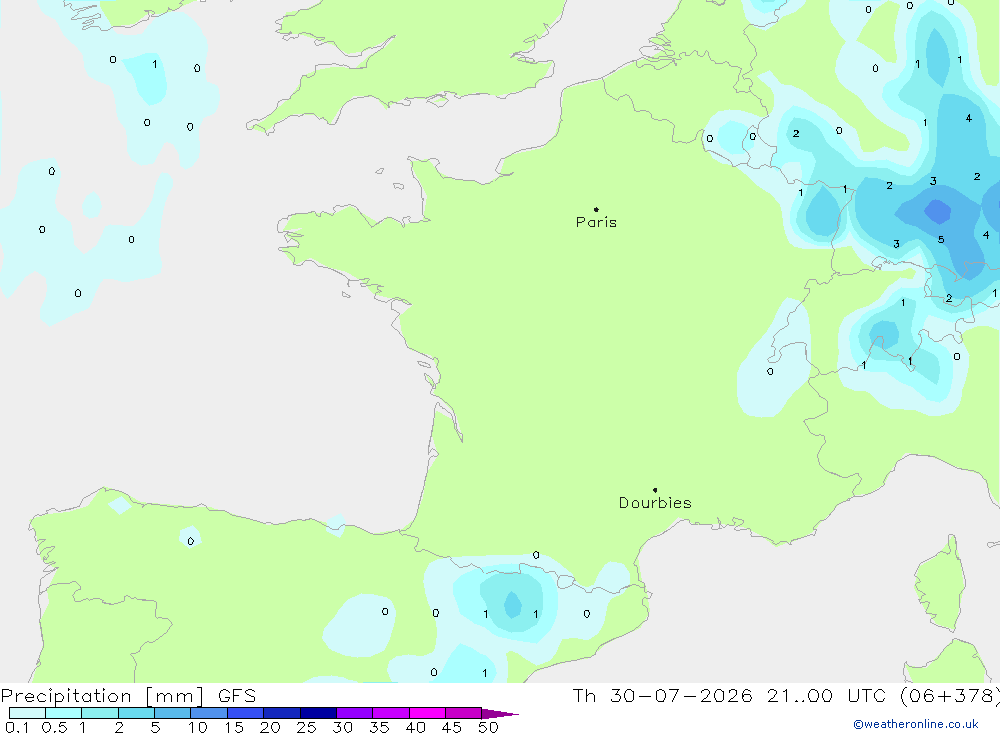Pick the 30–35 mm legend color swatch
Screen dimensions: 1000x733
(x=355, y=713)
